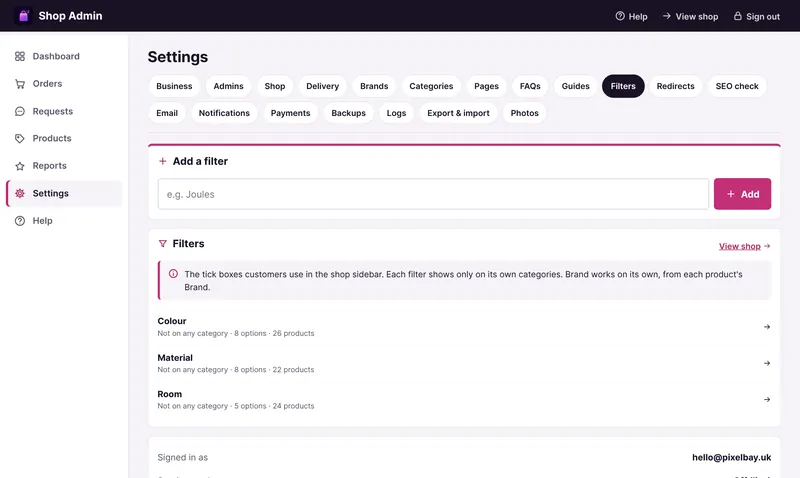
Task: Click the funnel icon by Filters heading
Action: (x=163, y=244)
